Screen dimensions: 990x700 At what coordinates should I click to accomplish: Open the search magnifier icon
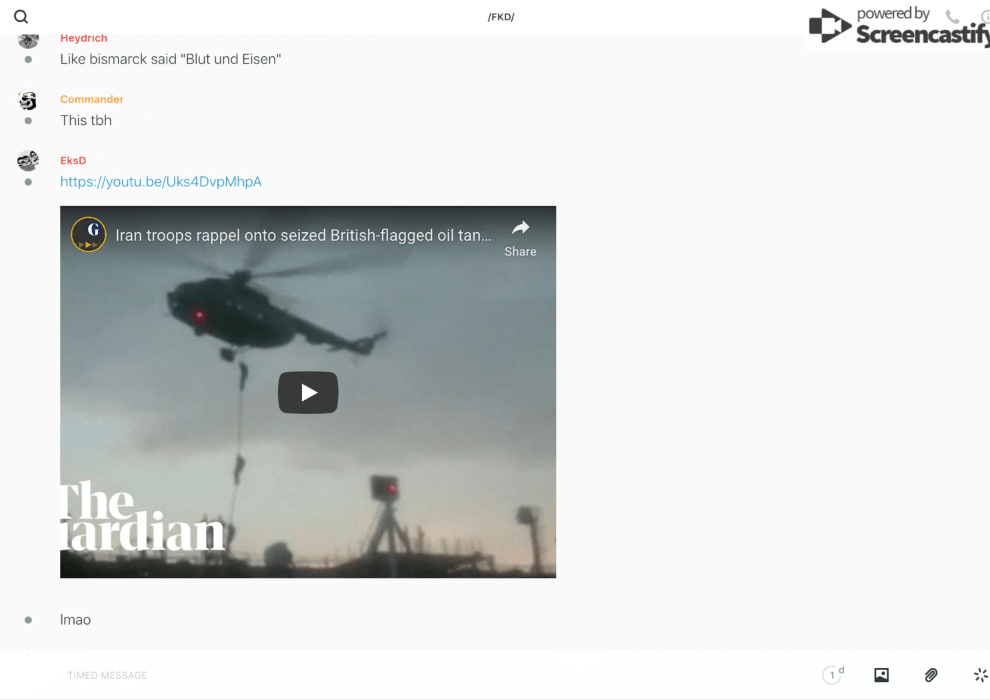21,17
